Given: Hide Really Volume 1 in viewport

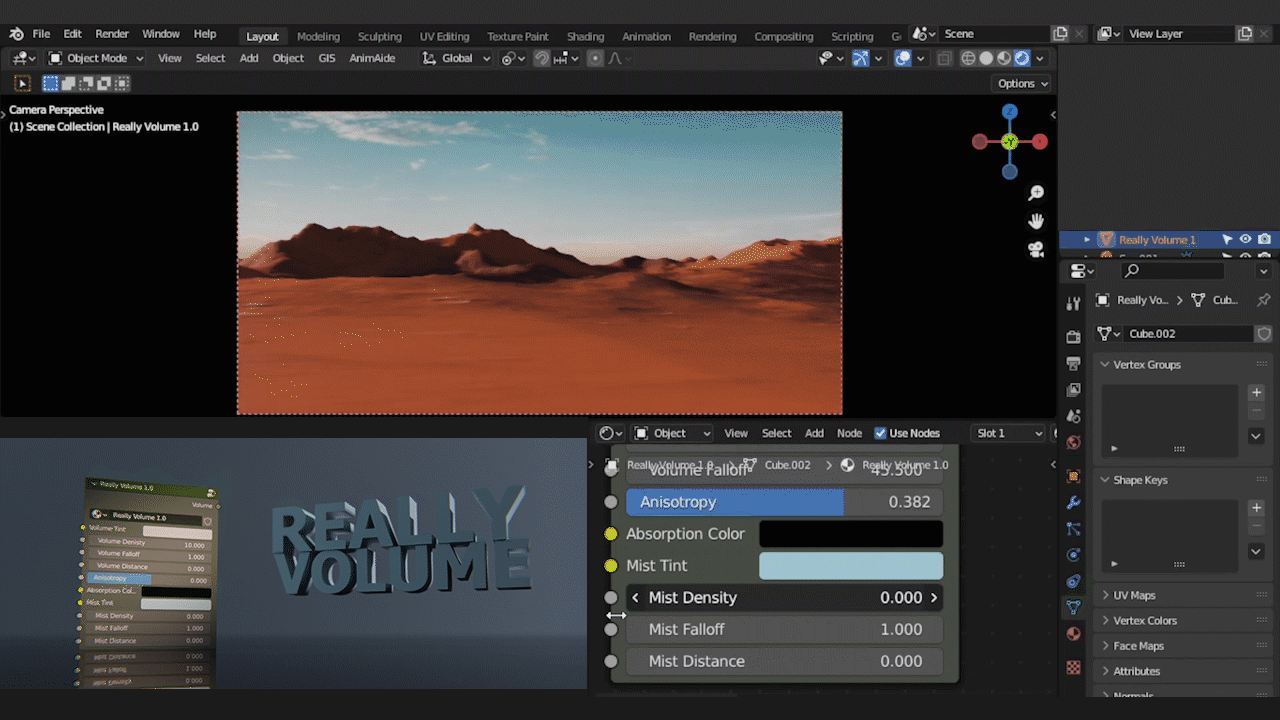Looking at the screenshot, I should [x=1245, y=240].
